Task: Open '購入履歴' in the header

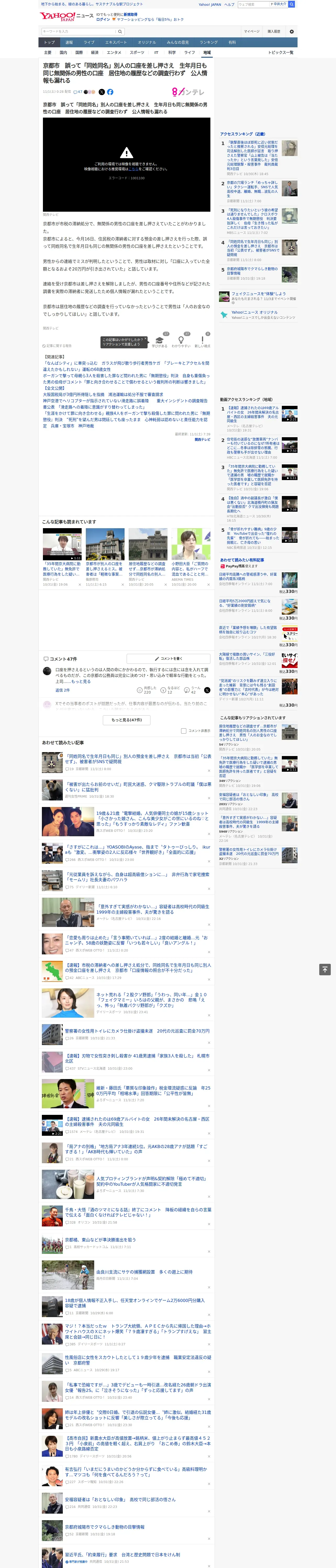Action: (x=274, y=32)
